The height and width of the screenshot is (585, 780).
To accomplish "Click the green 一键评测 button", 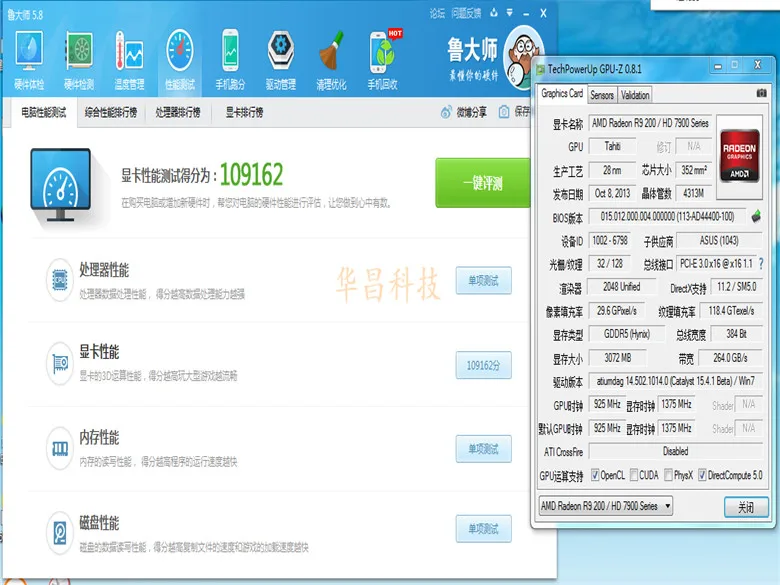I will point(483,183).
